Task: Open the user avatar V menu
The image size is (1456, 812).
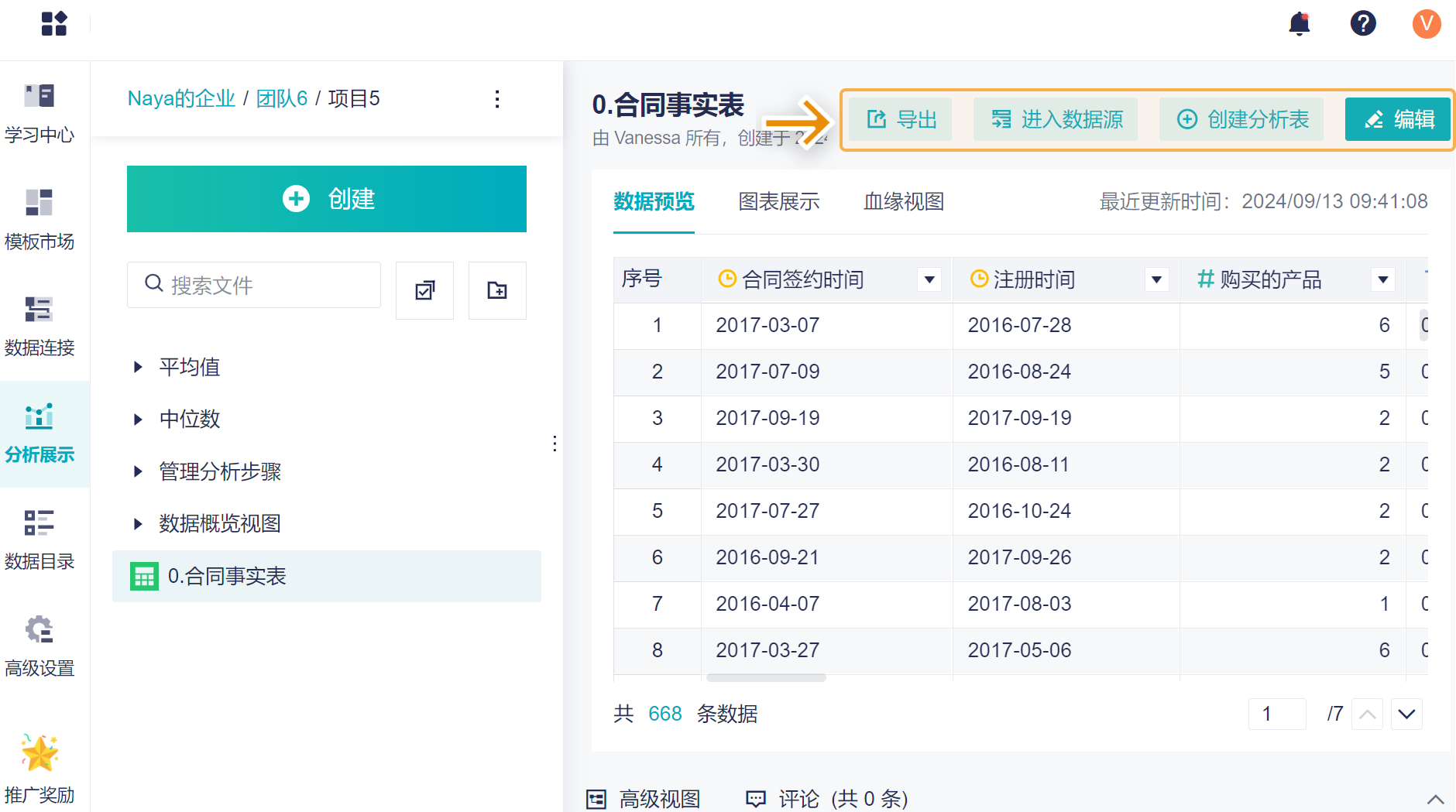Action: click(x=1427, y=23)
